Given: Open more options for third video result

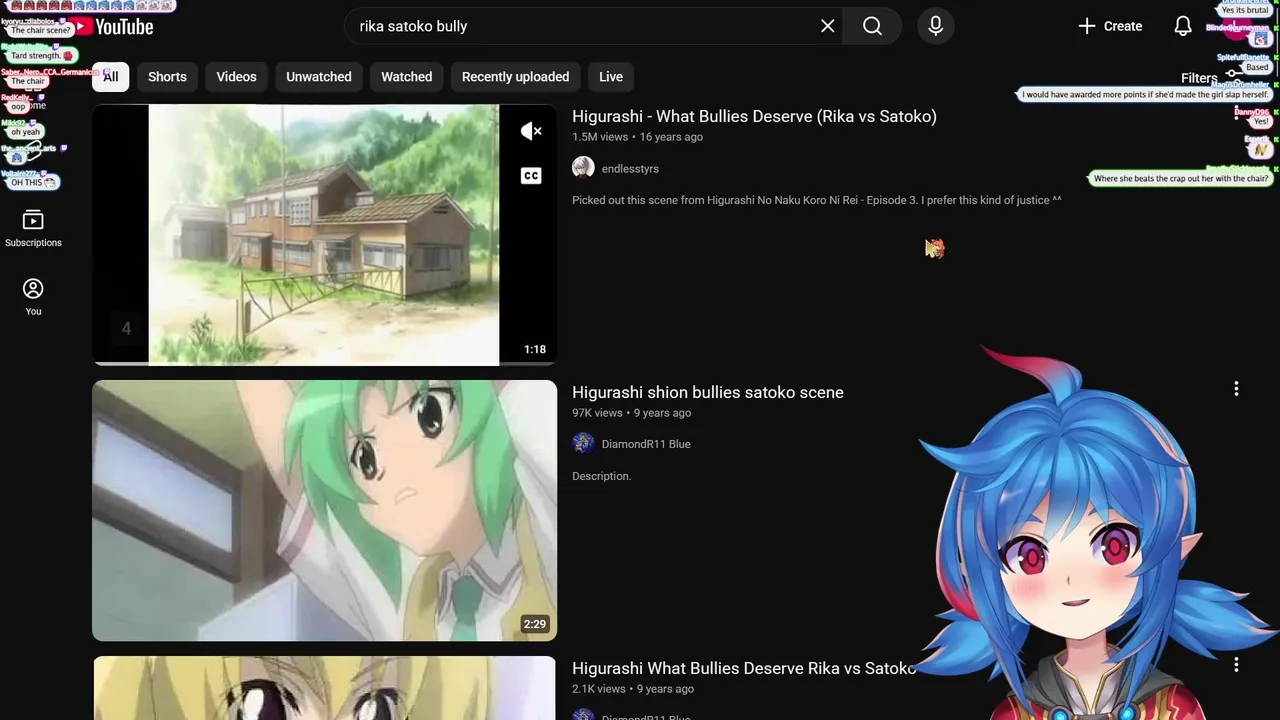Looking at the screenshot, I should [1236, 665].
